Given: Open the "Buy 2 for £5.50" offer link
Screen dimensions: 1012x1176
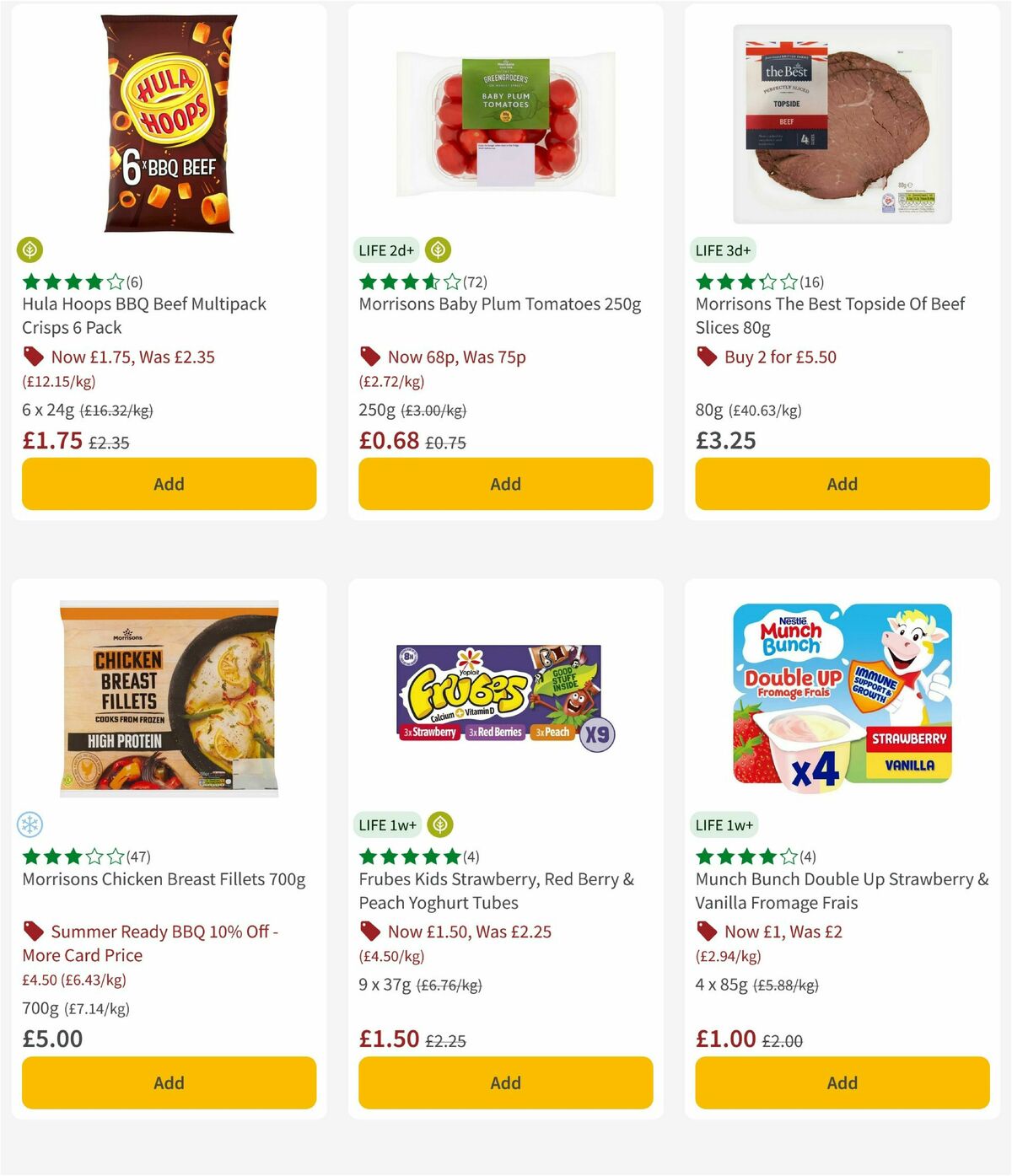Looking at the screenshot, I should coord(779,357).
